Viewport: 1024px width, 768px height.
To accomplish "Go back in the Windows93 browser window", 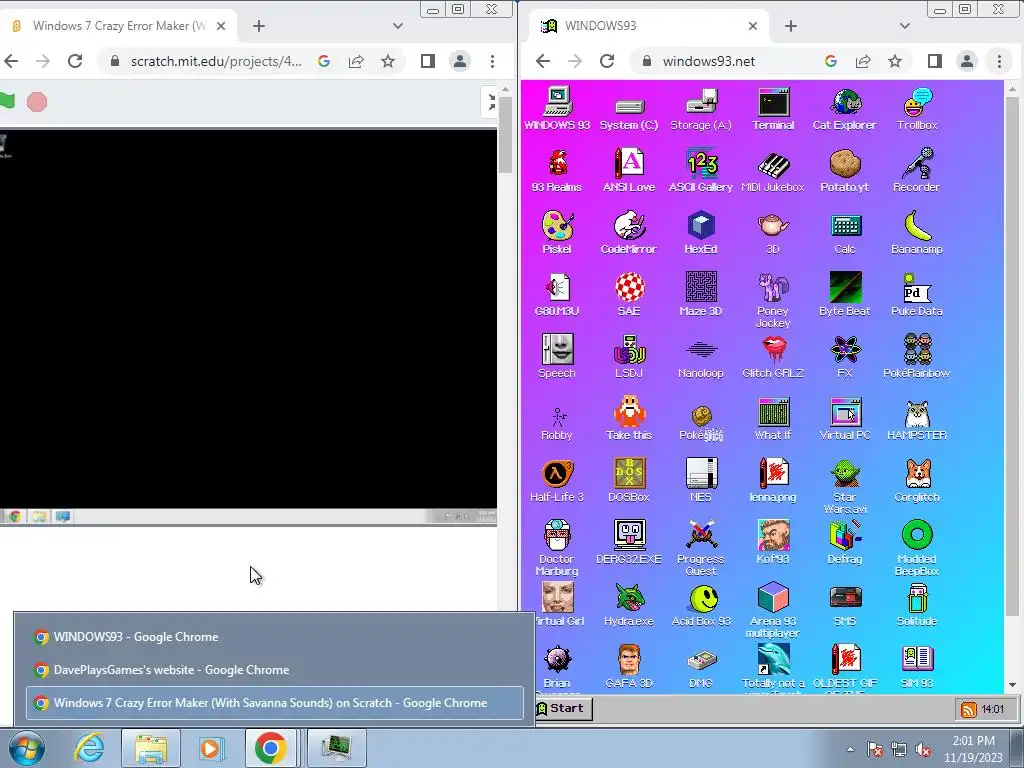I will pyautogui.click(x=543, y=61).
